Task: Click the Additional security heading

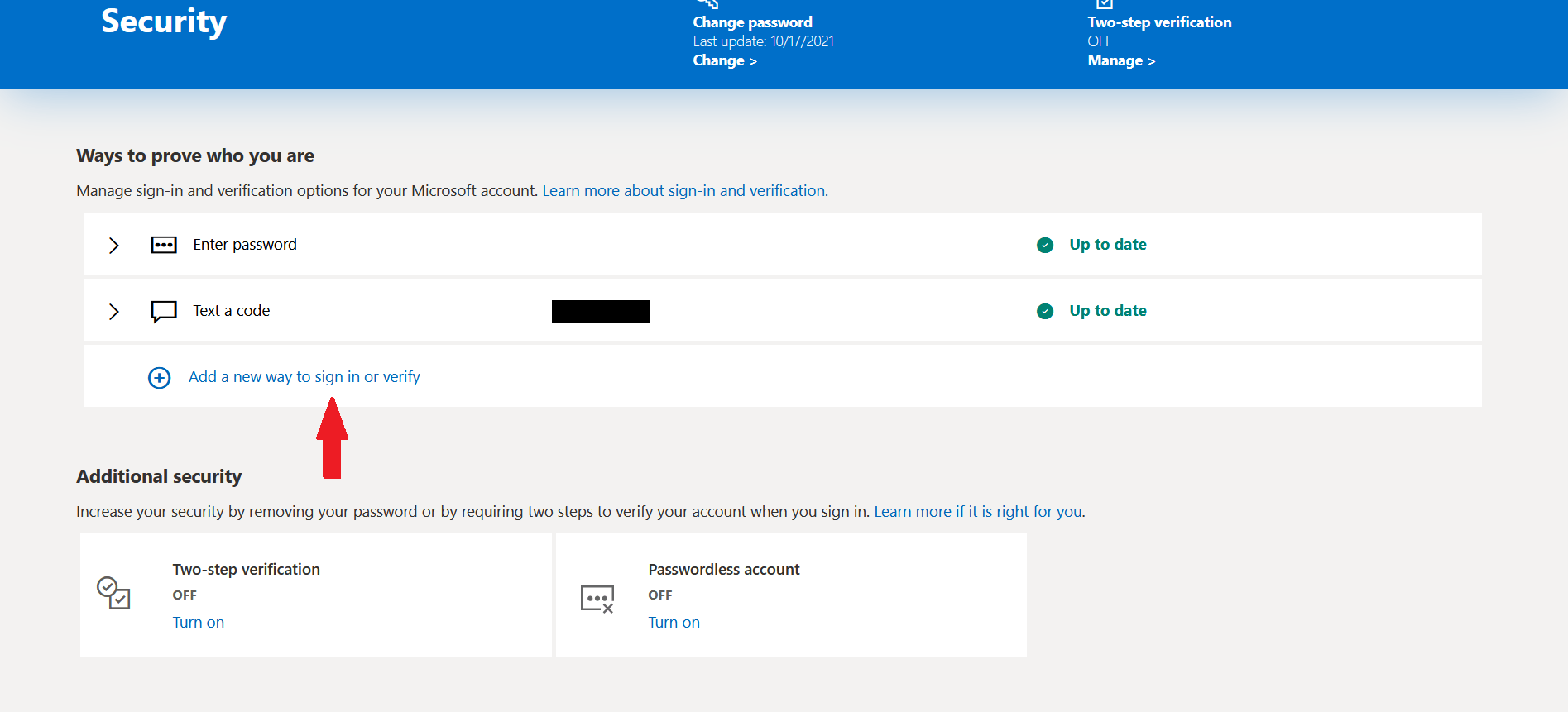Action: [x=159, y=477]
